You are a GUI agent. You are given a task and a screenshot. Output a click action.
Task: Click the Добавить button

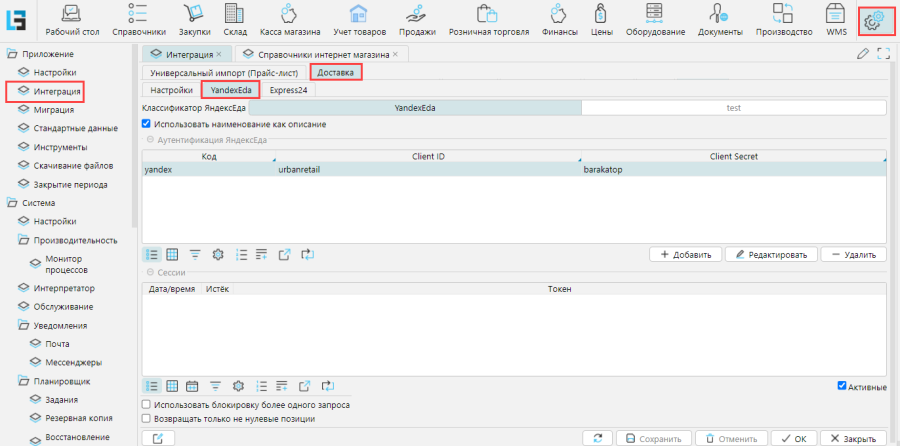pos(685,255)
